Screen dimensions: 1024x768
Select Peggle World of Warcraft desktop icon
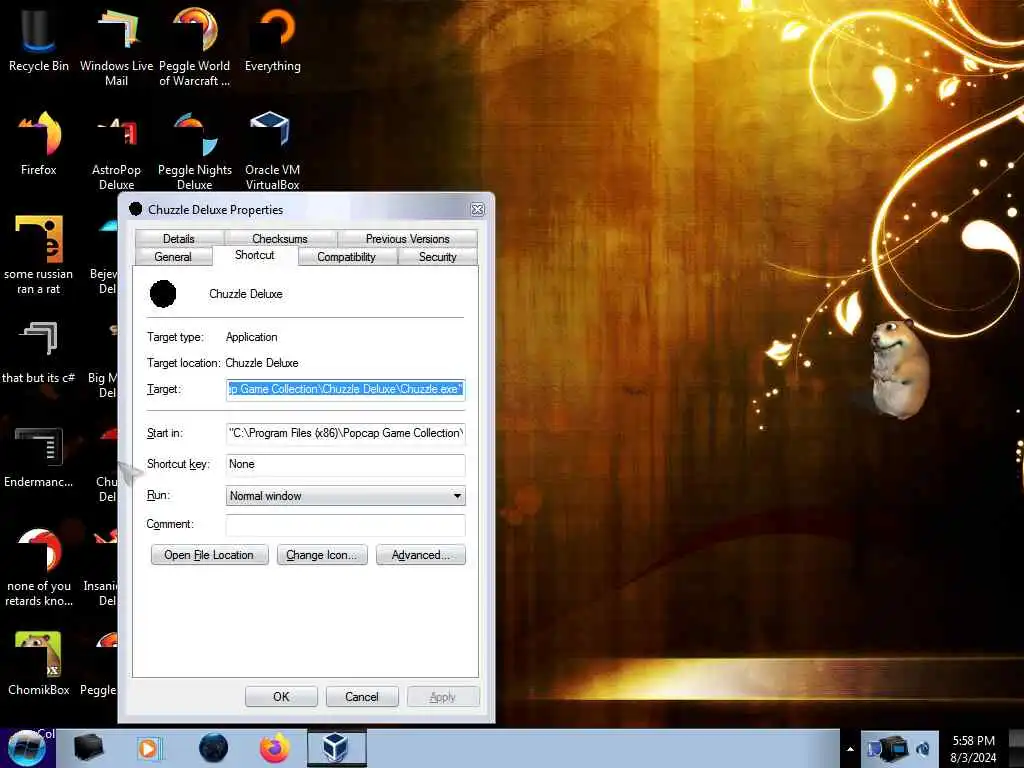[195, 46]
